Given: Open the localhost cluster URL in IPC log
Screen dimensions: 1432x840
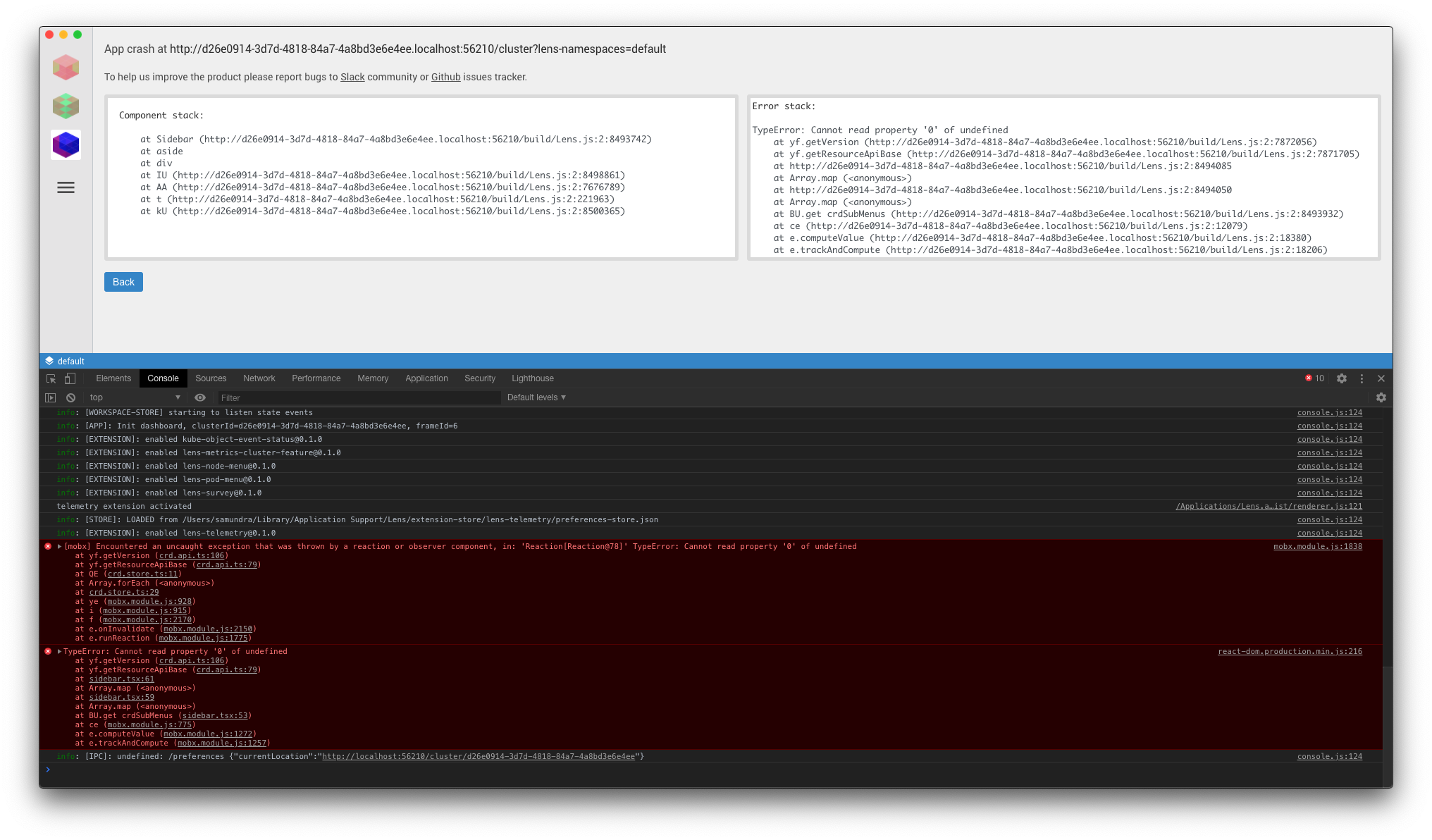Looking at the screenshot, I should point(479,756).
